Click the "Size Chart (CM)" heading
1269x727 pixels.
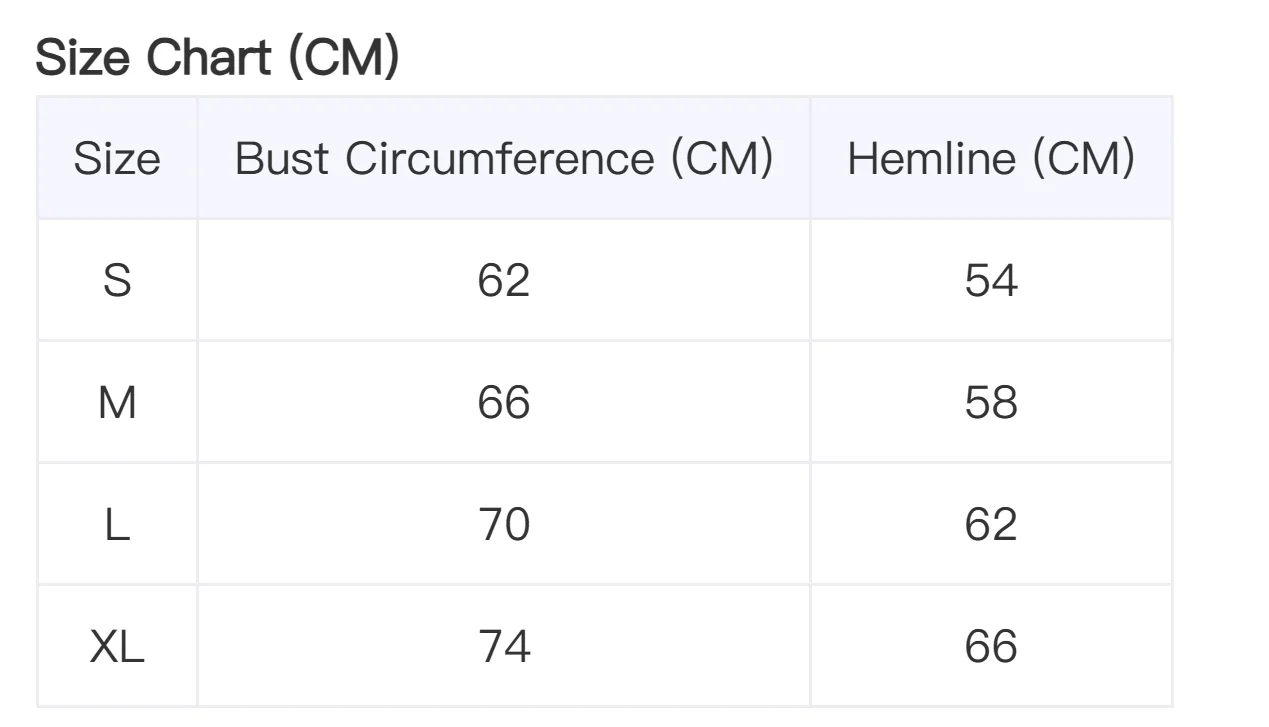tap(217, 57)
